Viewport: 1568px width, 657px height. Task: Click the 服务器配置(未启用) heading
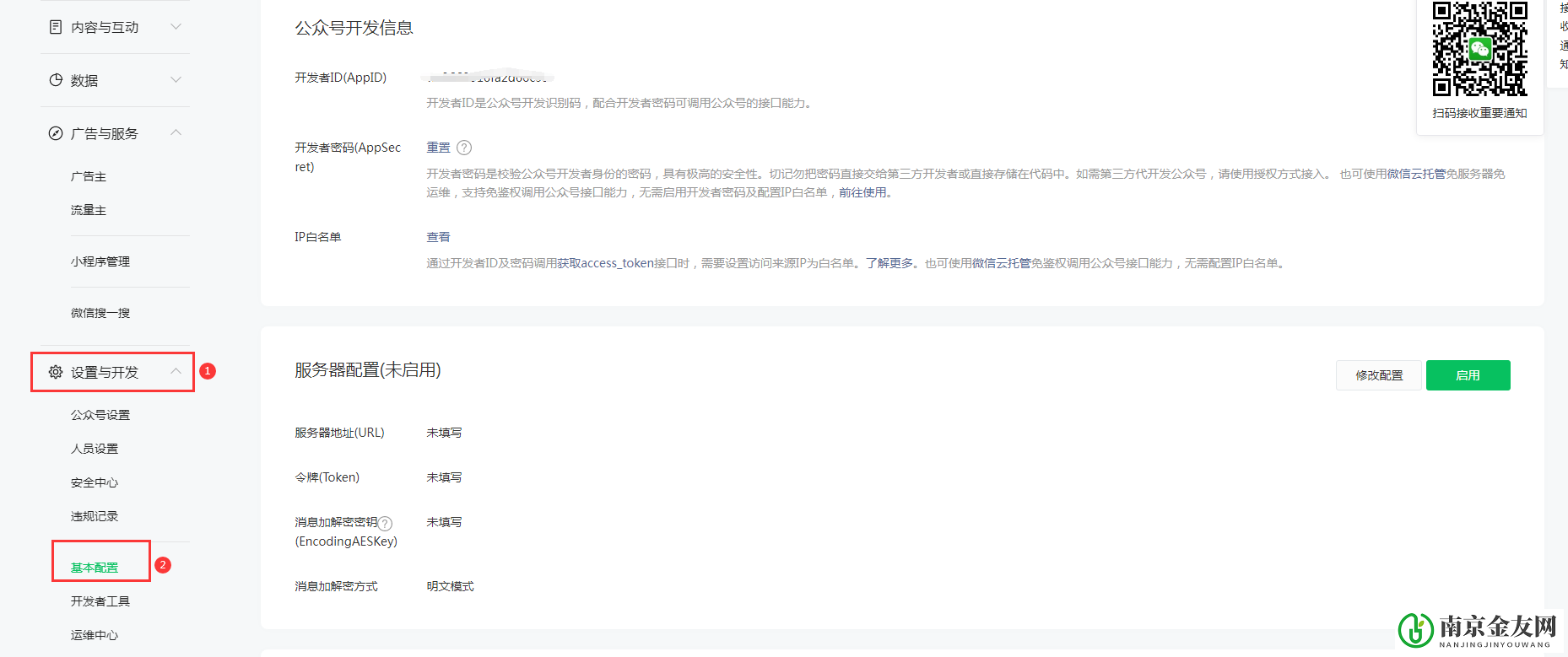(368, 370)
